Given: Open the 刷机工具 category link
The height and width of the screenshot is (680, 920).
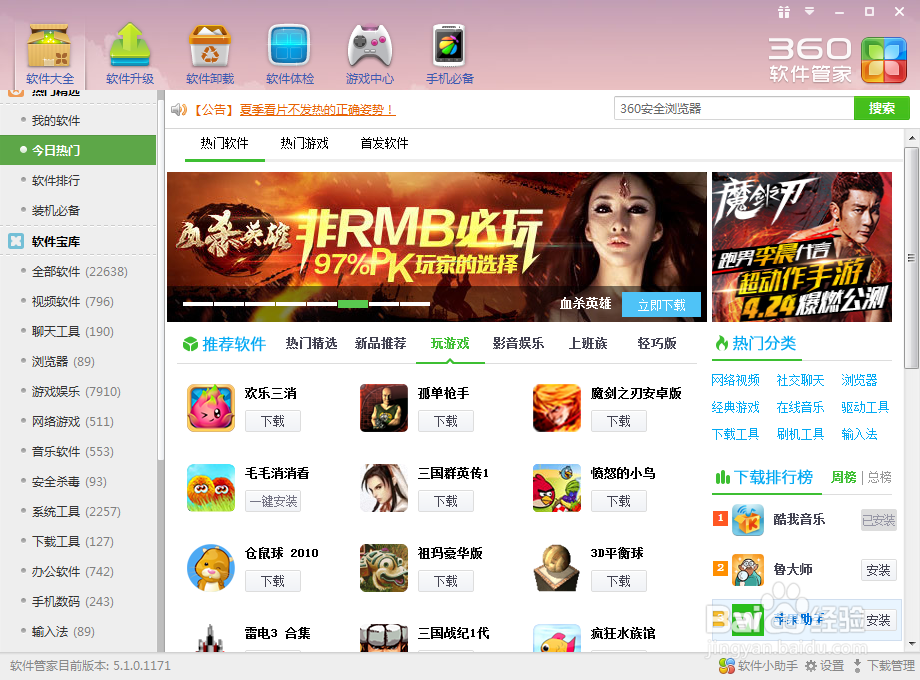Looking at the screenshot, I should tap(800, 434).
